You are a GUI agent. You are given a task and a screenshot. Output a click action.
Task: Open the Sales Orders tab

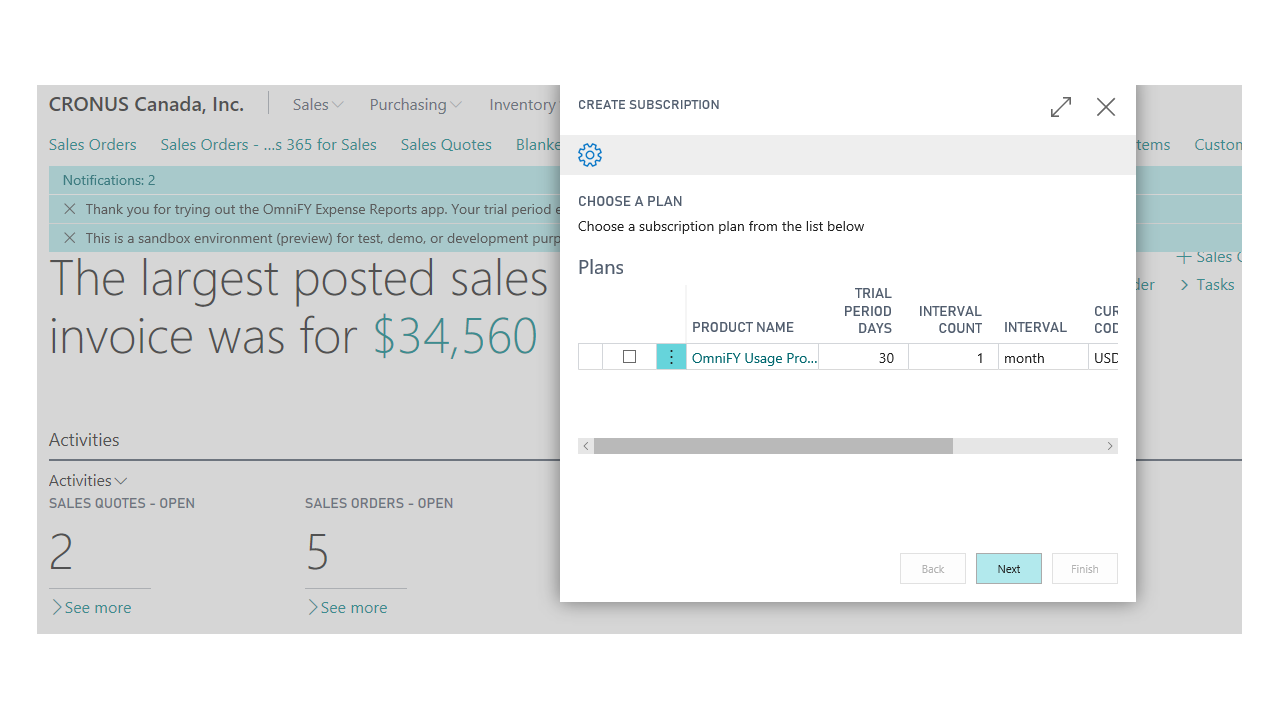tap(92, 145)
